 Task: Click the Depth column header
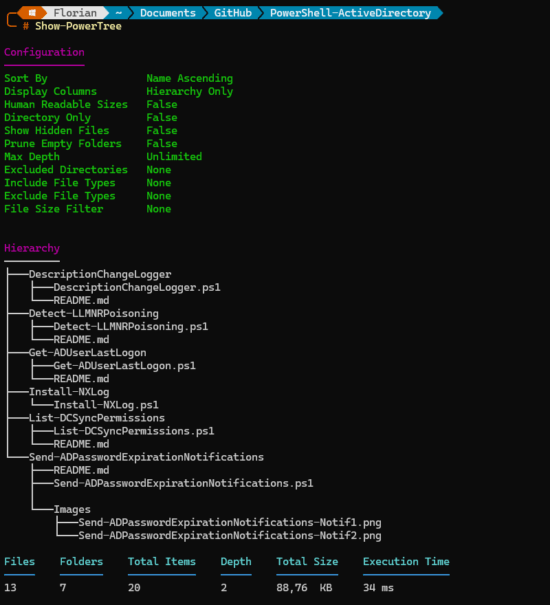[236, 562]
